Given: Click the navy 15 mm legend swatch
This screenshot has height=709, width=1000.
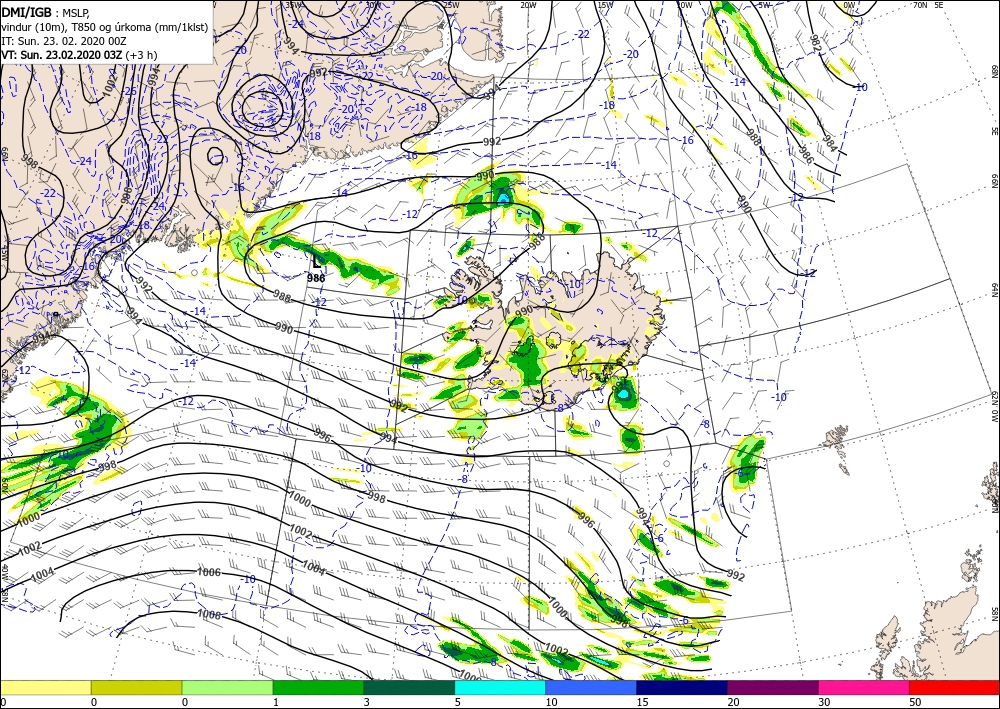Looking at the screenshot, I should click(x=682, y=687).
